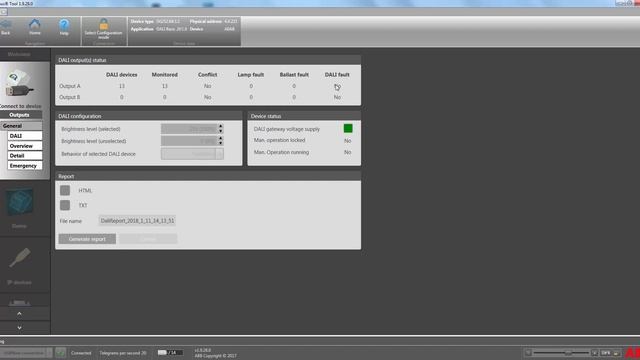Tick the HTML report checkbox

[x=65, y=190]
